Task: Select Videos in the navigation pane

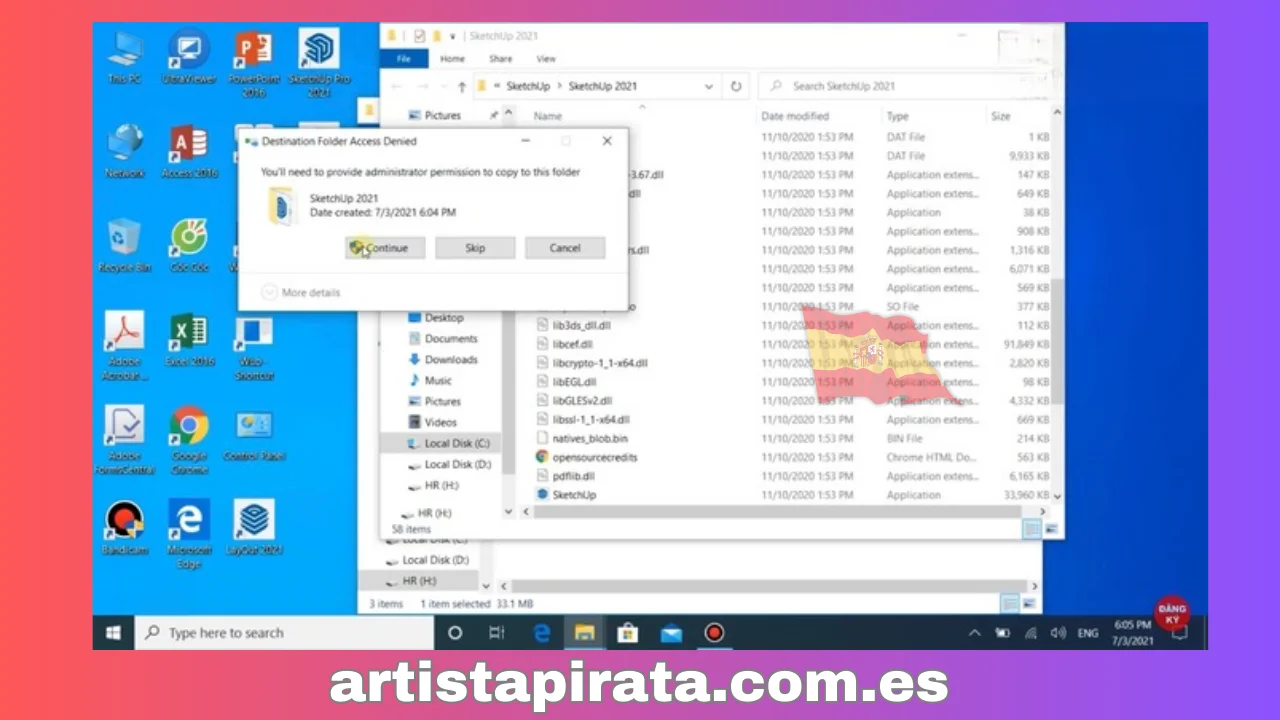Action: pyautogui.click(x=441, y=422)
